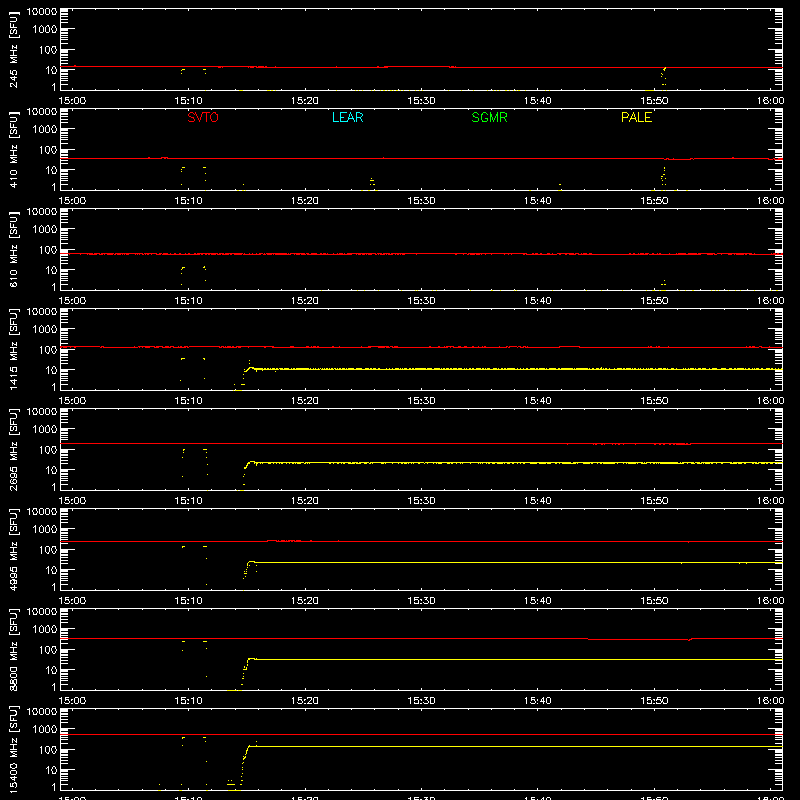Click '15:30' time label under 245 MHz panel
Viewport: 800px width, 800px height.
point(421,101)
